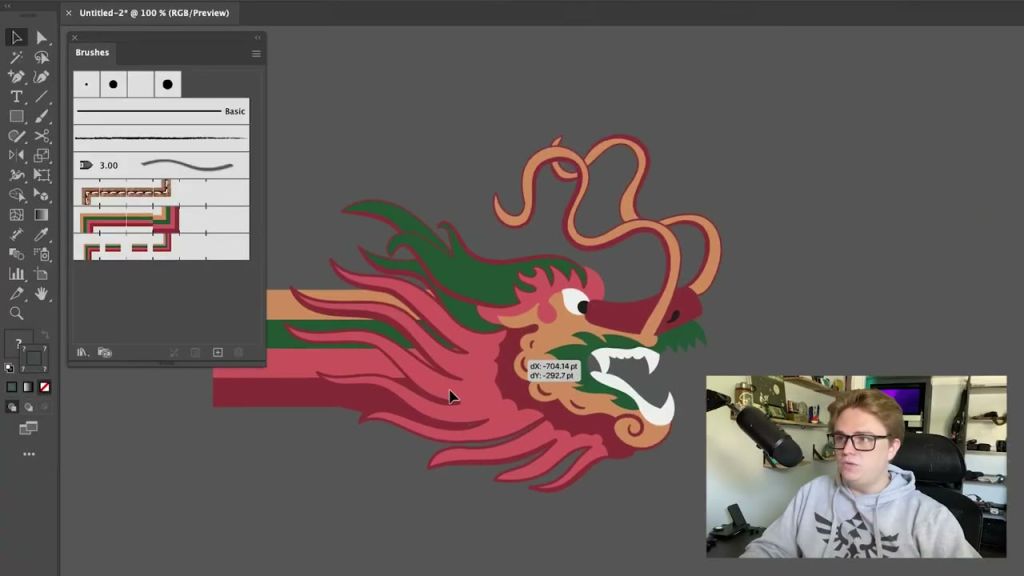Viewport: 1024px width, 576px height.
Task: Swap fill and stroke colors
Action: [x=45, y=334]
